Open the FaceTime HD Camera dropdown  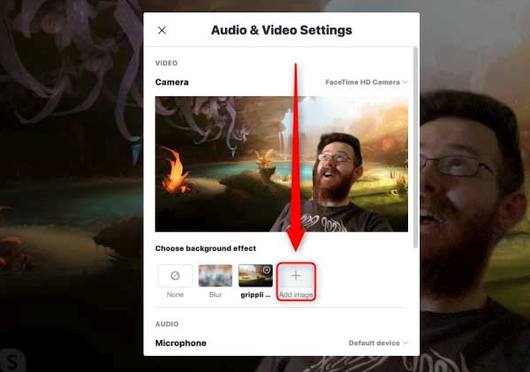(x=366, y=82)
